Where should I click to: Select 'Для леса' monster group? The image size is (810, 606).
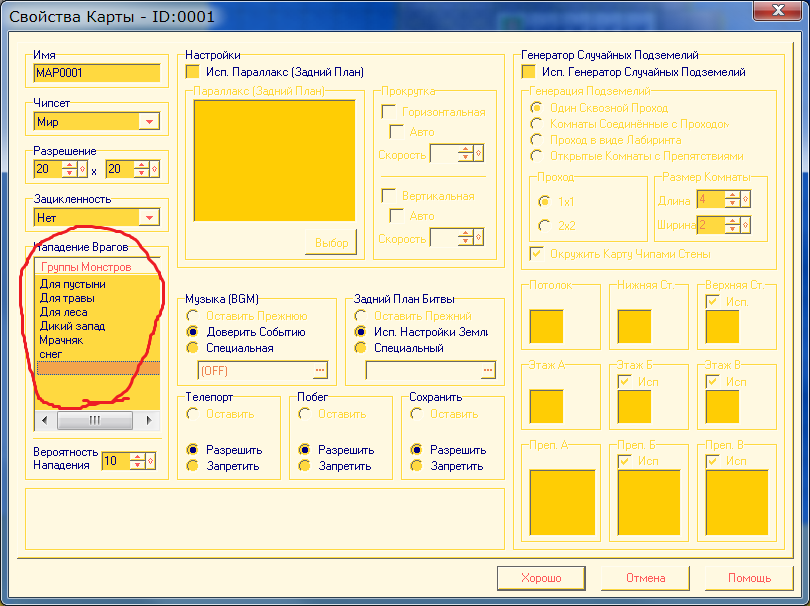tap(63, 312)
